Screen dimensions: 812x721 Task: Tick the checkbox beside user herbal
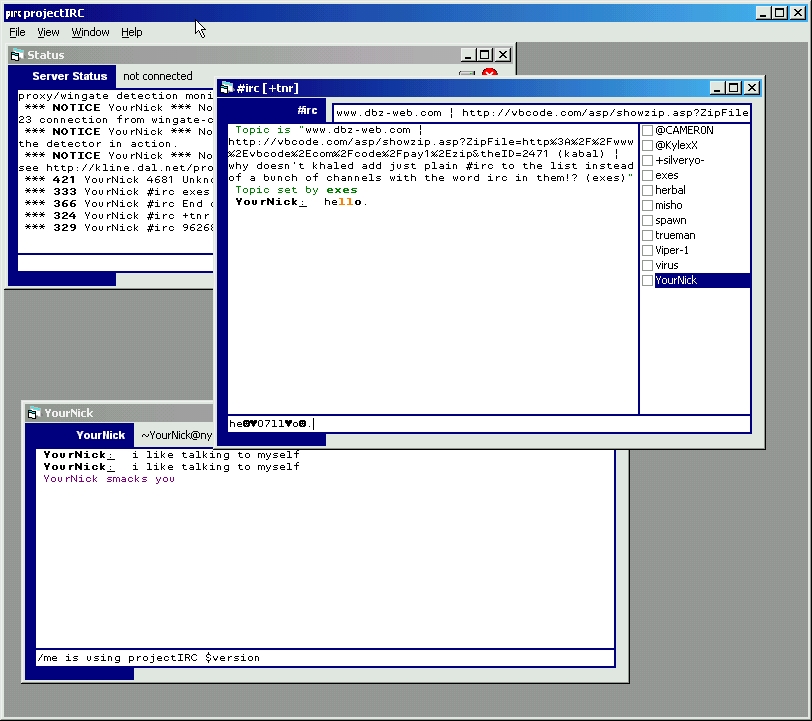click(x=648, y=190)
